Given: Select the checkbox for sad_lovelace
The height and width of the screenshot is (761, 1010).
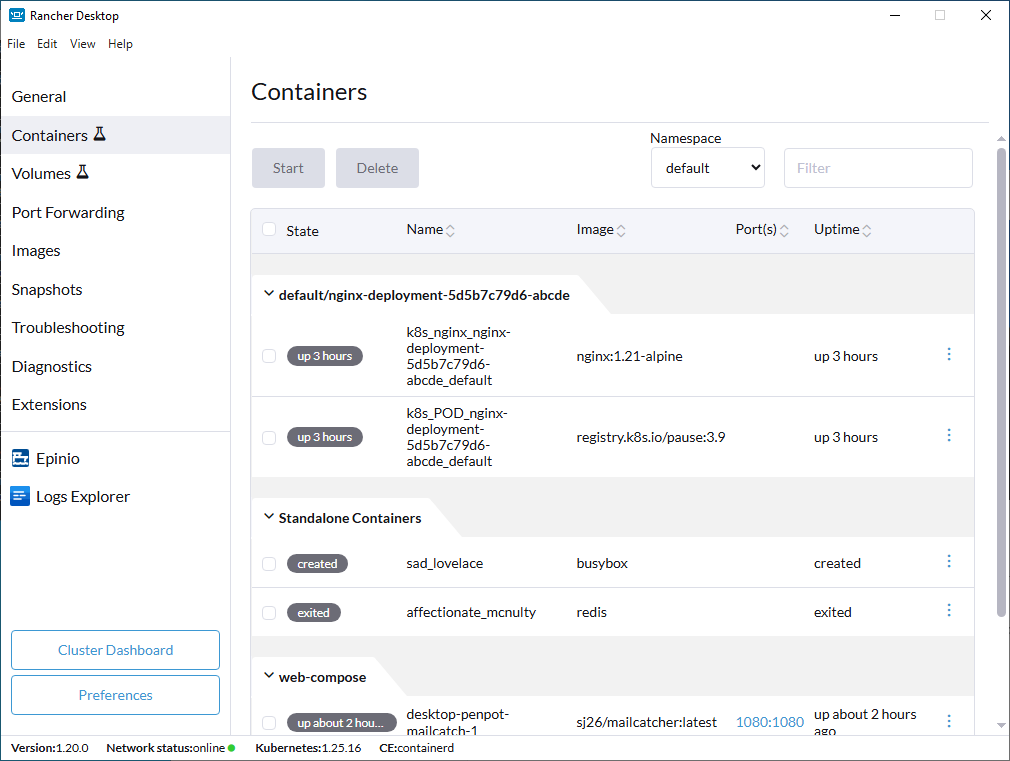Looking at the screenshot, I should tap(268, 563).
